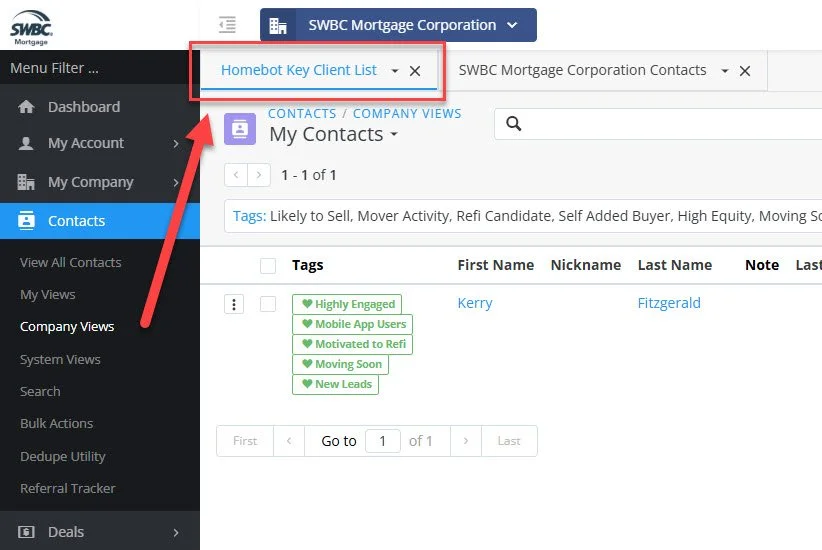This screenshot has height=550, width=822.
Task: Open the Dedupe Utility
Action: tap(63, 457)
